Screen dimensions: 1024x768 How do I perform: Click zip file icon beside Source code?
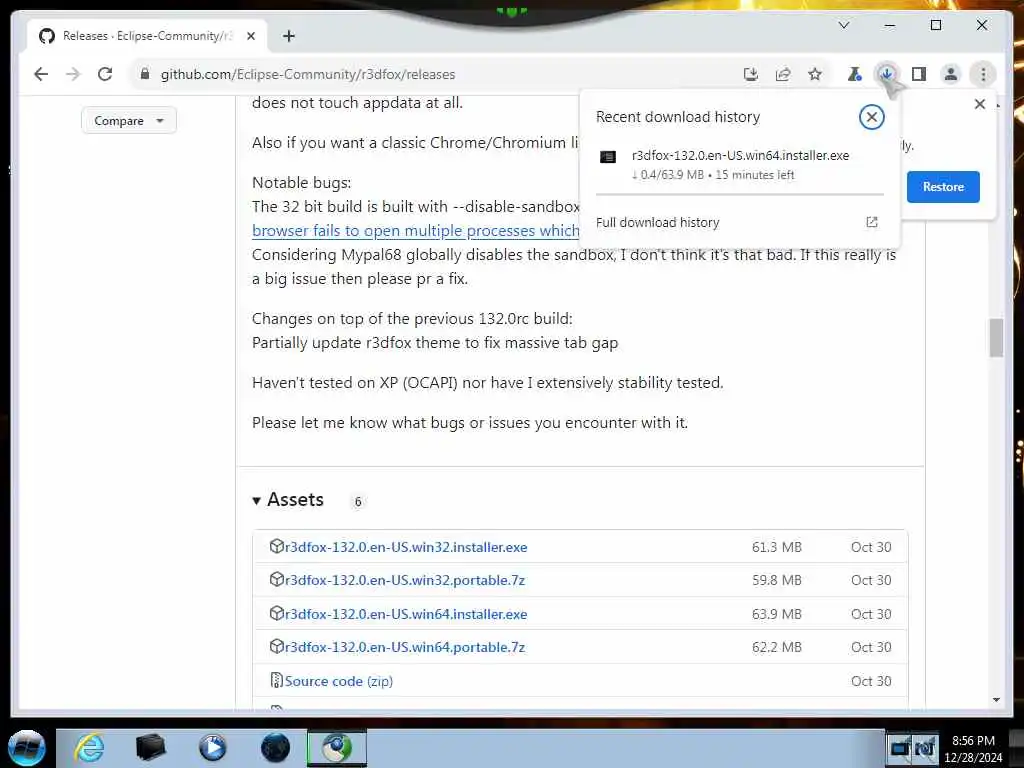276,680
